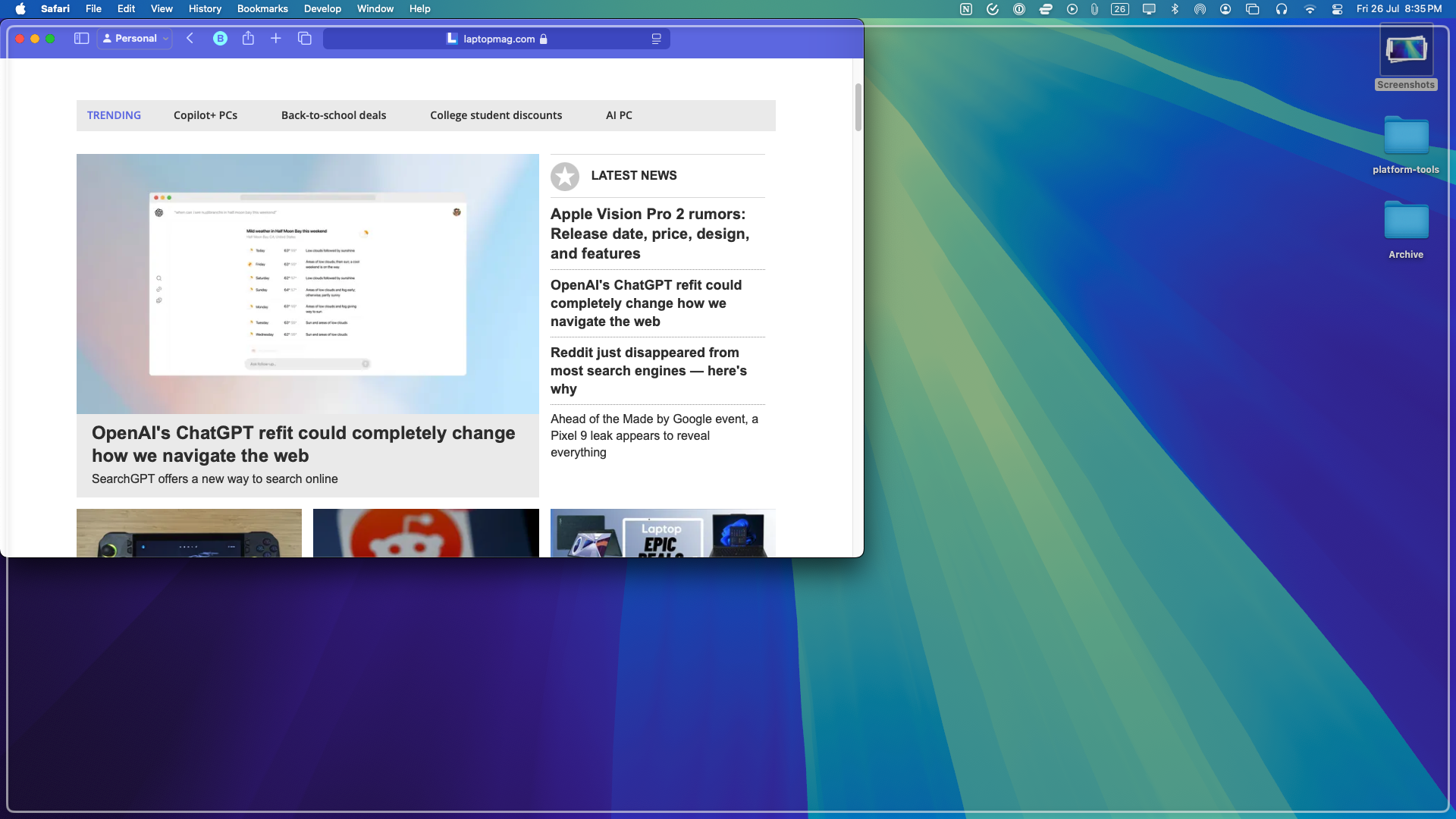Viewport: 1456px width, 819px height.
Task: Click the overlapping windows menu bar icon
Action: pos(1253,9)
